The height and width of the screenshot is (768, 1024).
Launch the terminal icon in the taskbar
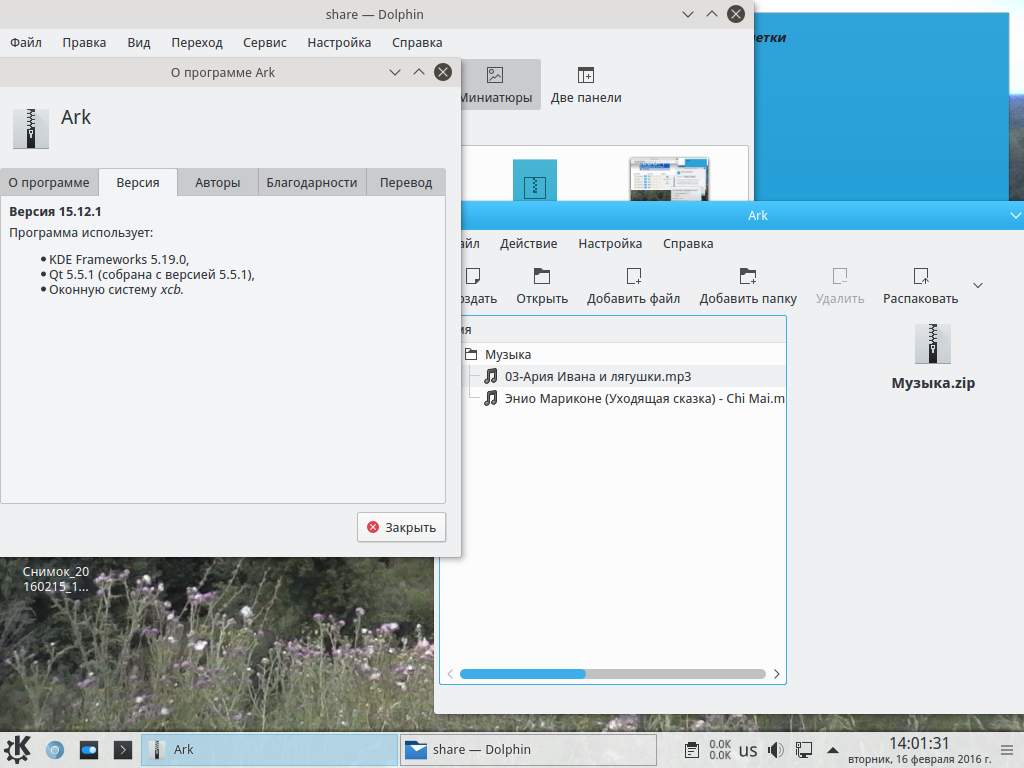(x=122, y=749)
